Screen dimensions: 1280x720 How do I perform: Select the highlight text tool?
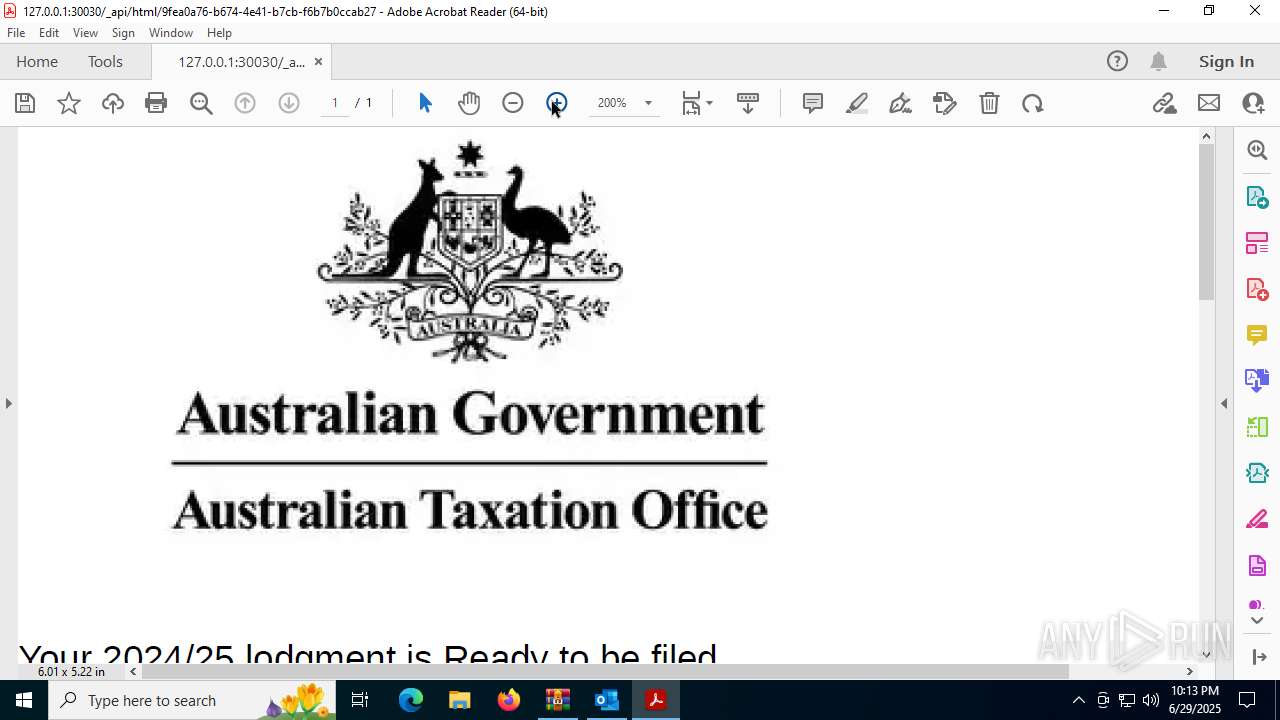click(x=857, y=103)
